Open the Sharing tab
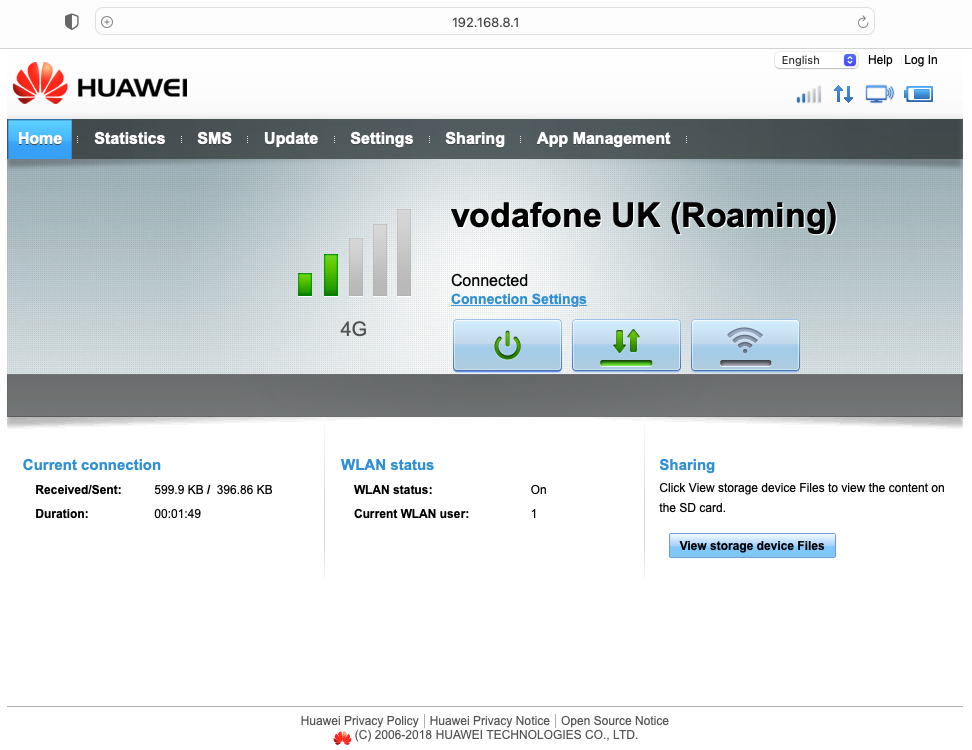972x750 pixels. pos(475,139)
